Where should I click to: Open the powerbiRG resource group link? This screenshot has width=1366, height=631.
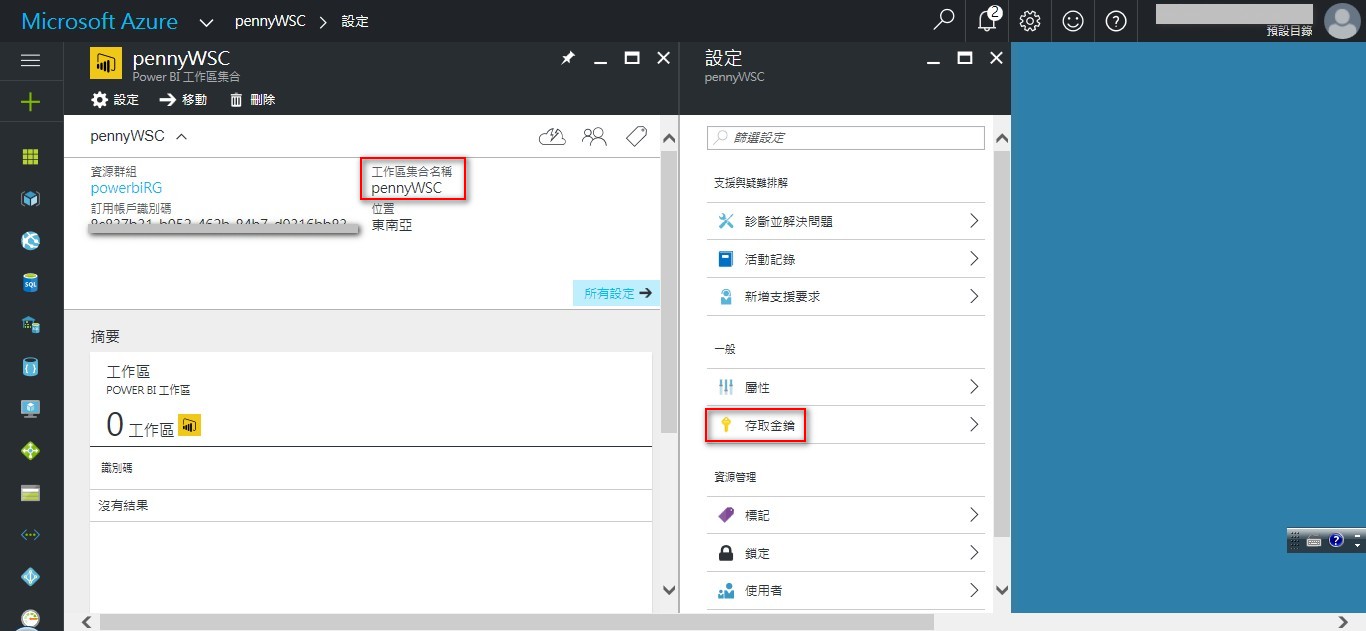tap(126, 188)
